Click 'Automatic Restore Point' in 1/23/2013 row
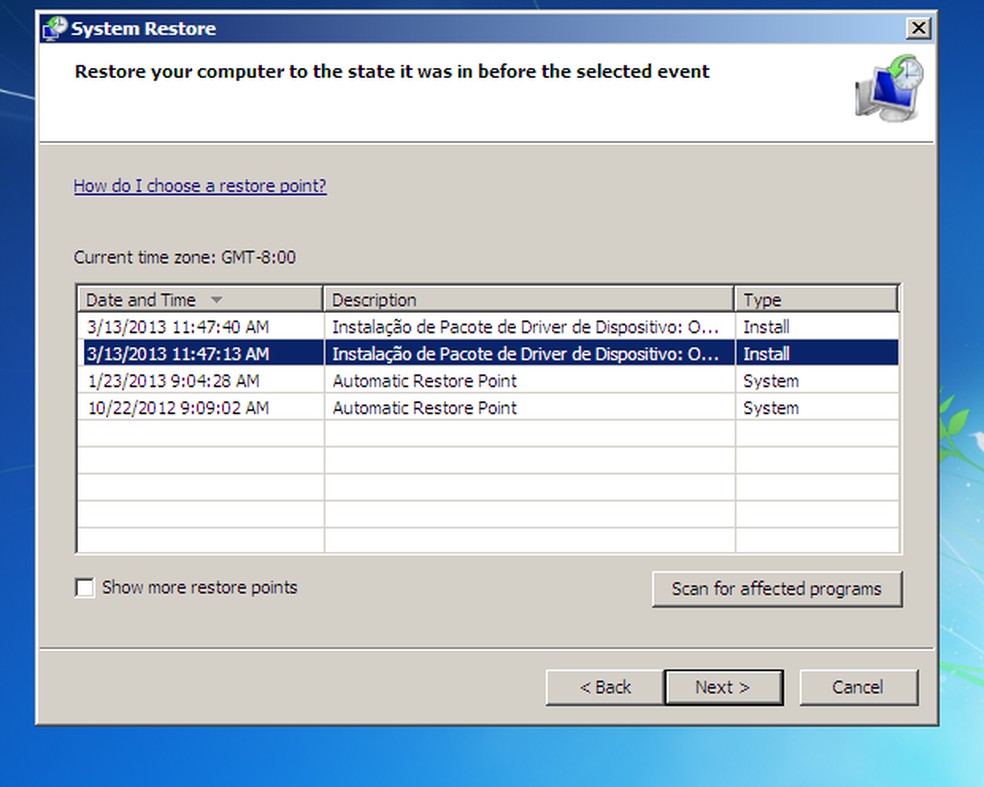This screenshot has width=984, height=787. coord(425,381)
